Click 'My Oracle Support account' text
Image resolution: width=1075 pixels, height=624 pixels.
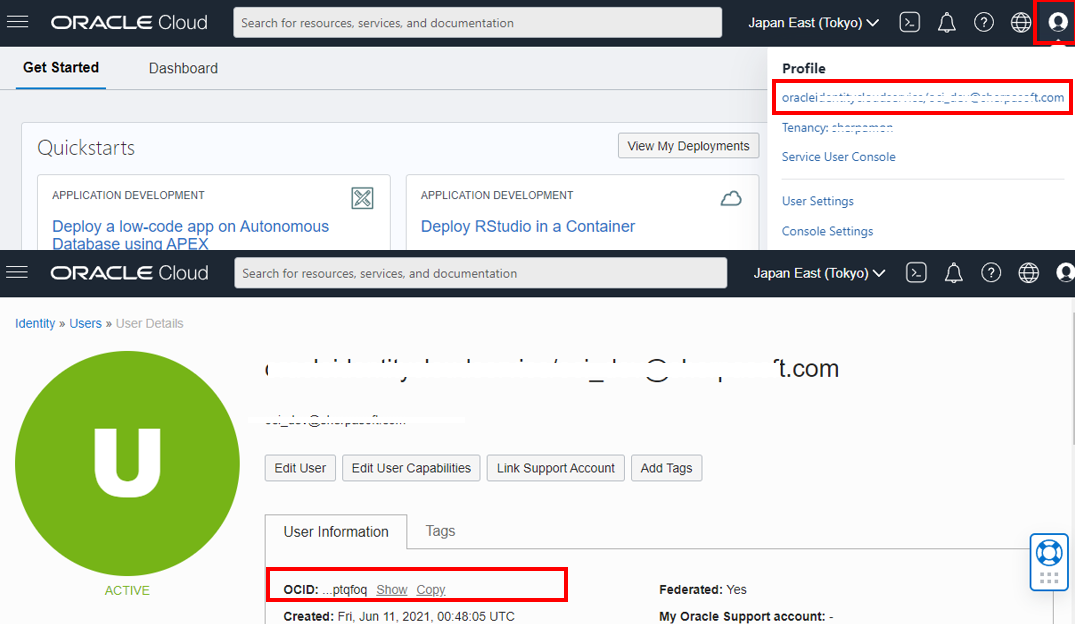746,616
